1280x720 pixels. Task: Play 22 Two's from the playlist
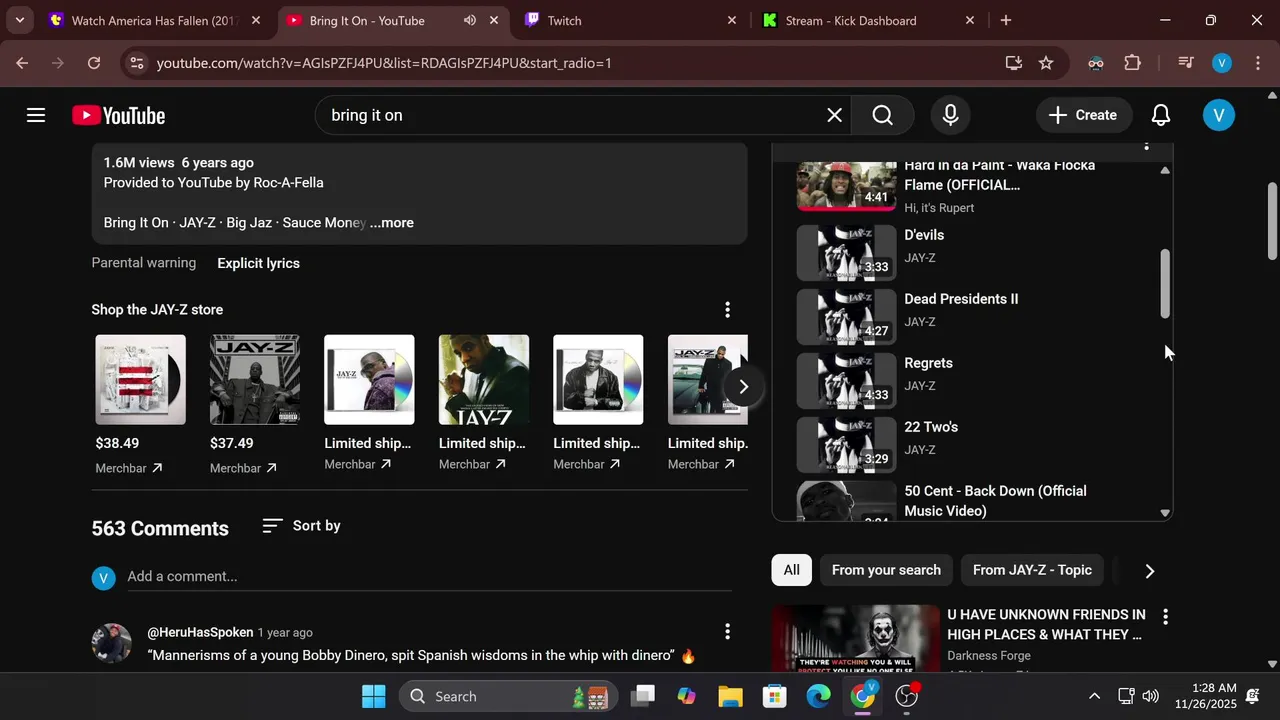(x=970, y=445)
